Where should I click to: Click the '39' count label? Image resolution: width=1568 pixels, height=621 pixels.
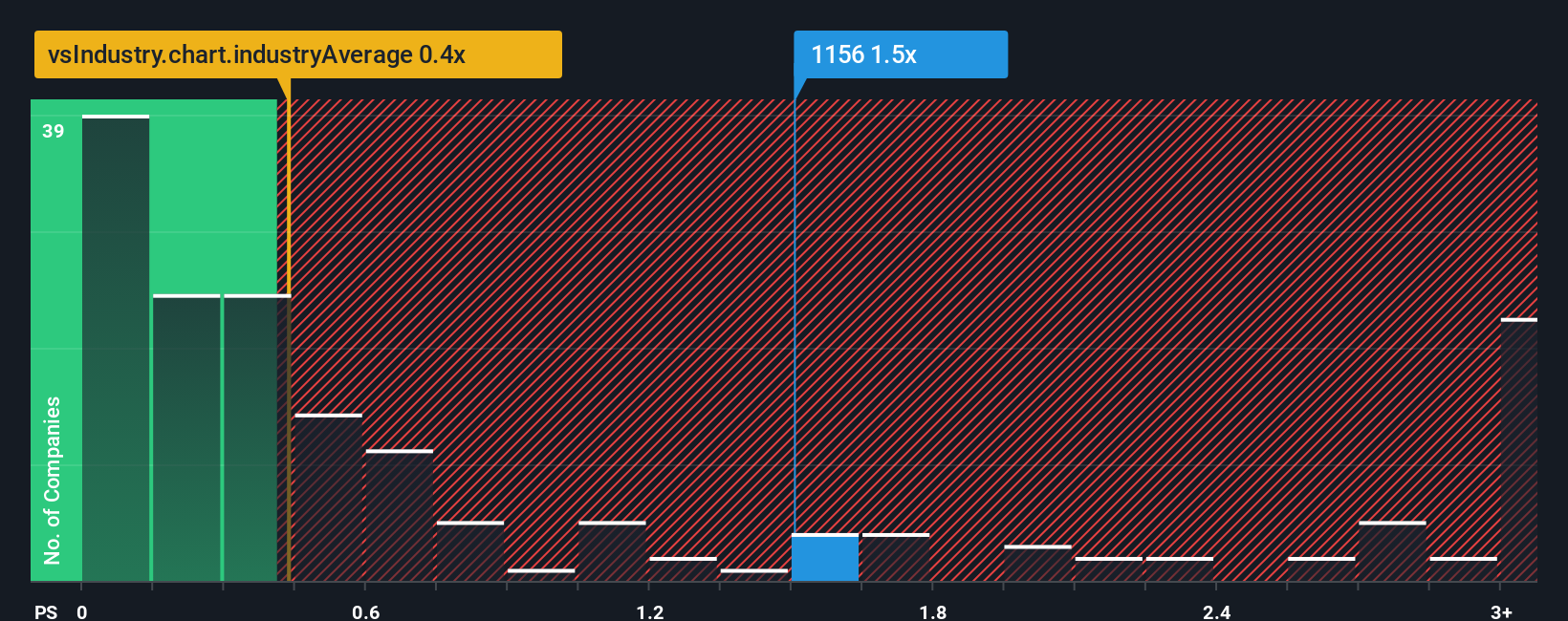point(54,132)
